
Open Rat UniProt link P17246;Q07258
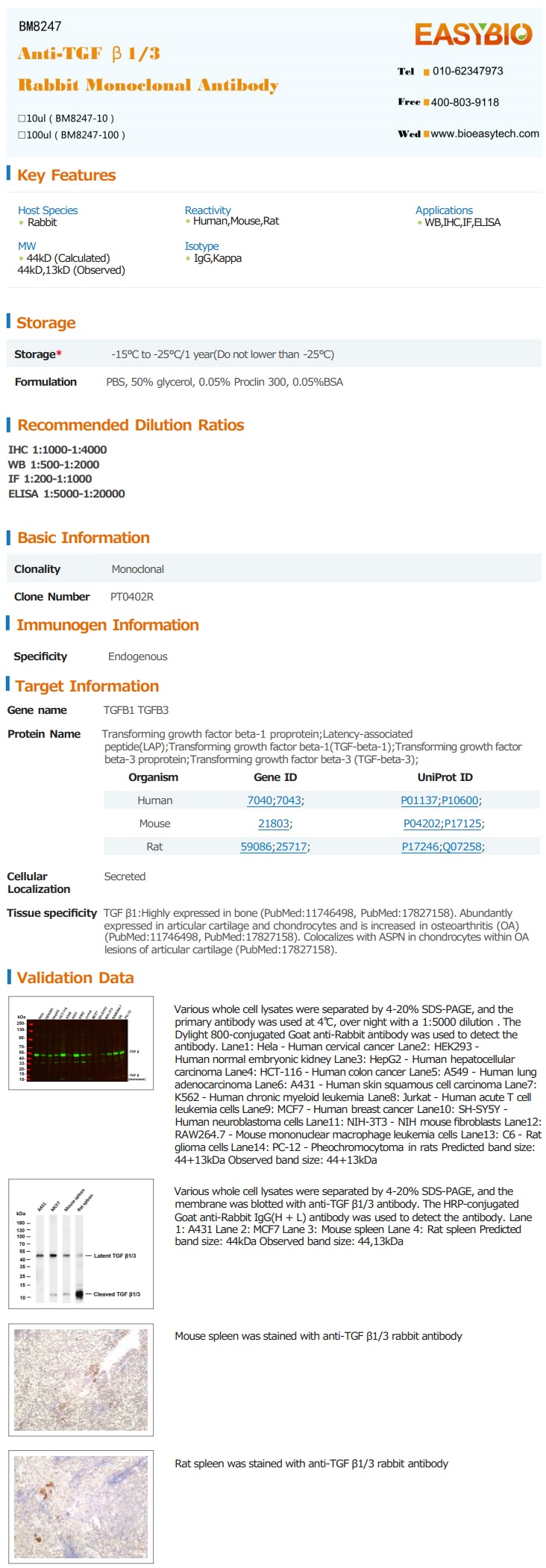pos(442,847)
